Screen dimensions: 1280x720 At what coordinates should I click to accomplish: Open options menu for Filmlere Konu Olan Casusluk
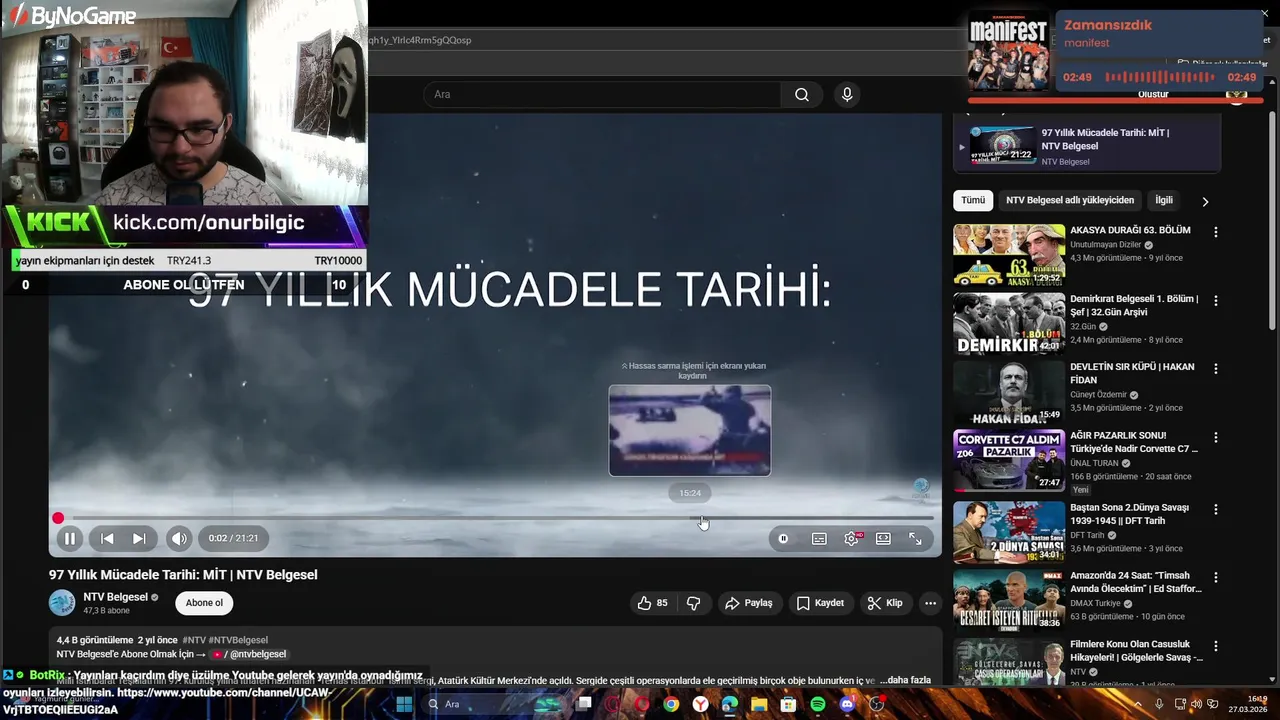1216,647
